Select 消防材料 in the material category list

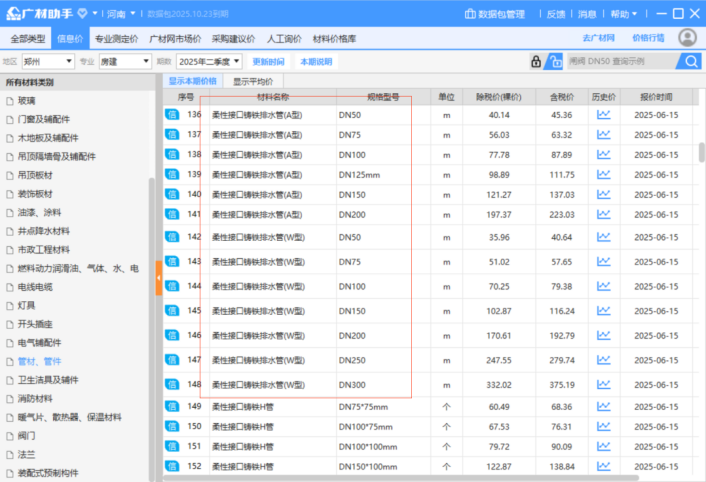pyautogui.click(x=41, y=398)
